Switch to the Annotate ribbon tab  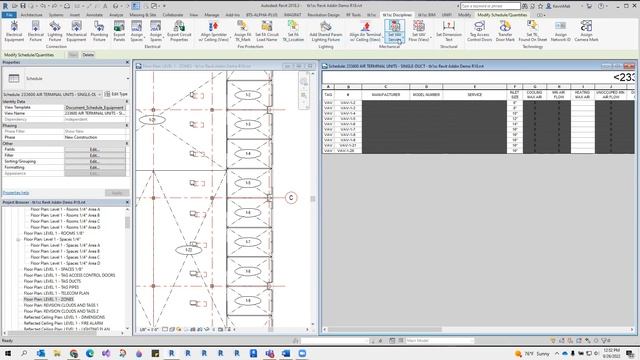(x=94, y=15)
